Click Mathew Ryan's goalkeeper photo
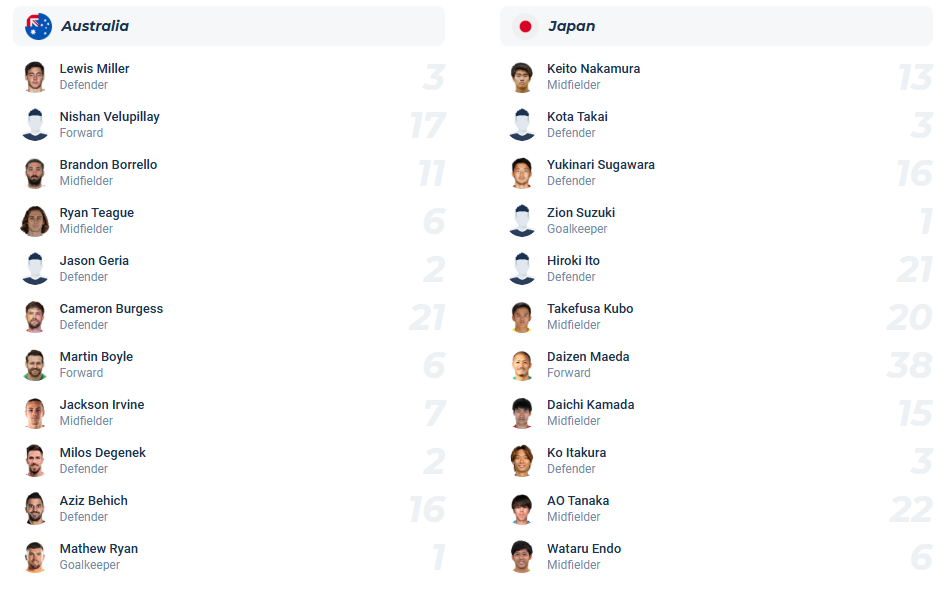This screenshot has width=945, height=593. click(x=35, y=557)
